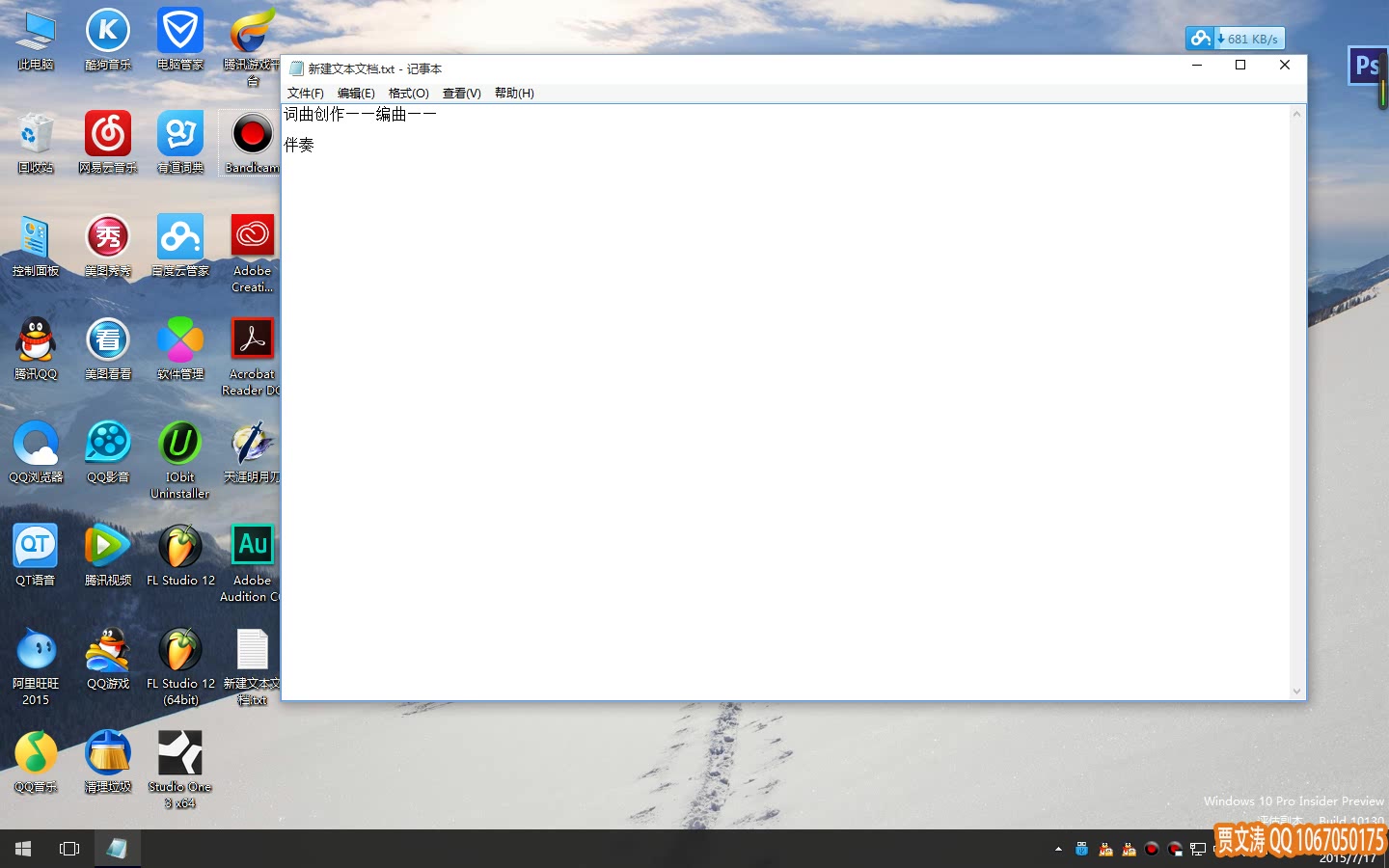The width and height of the screenshot is (1389, 868).
Task: Select the 清理垃圾 desktop icon
Action: [108, 762]
